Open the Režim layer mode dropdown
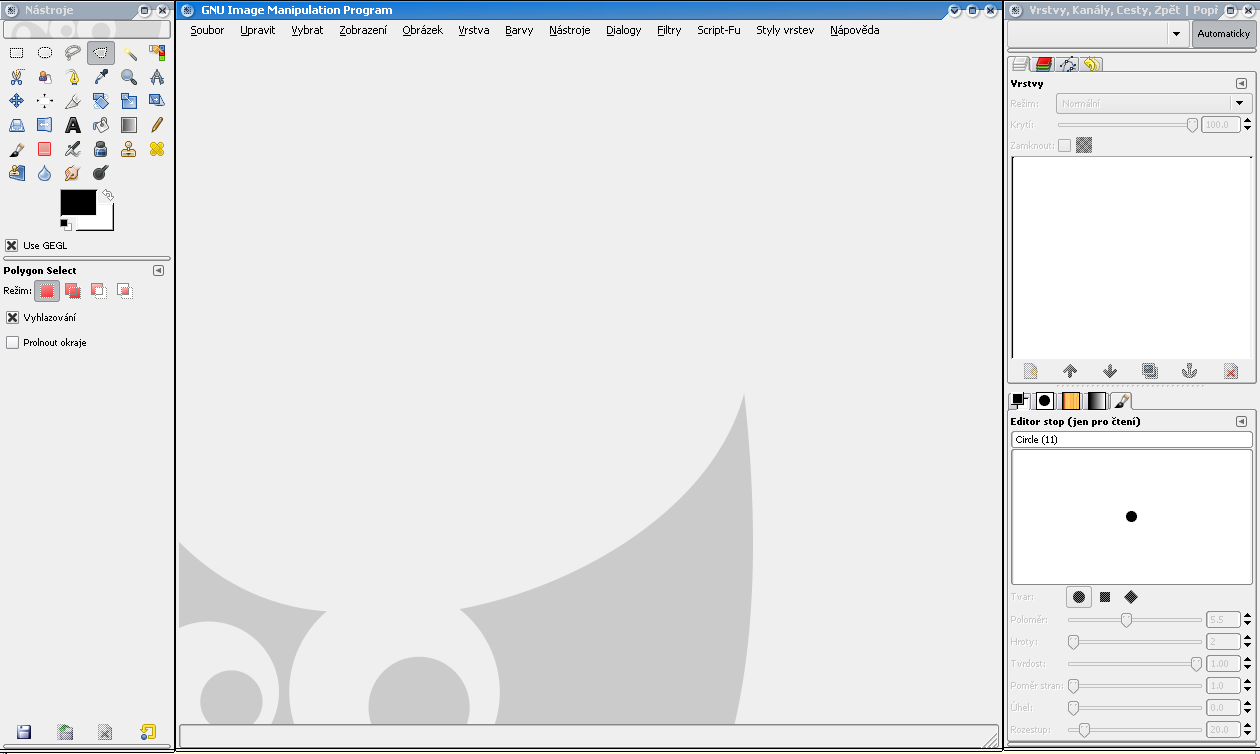 tap(1154, 103)
